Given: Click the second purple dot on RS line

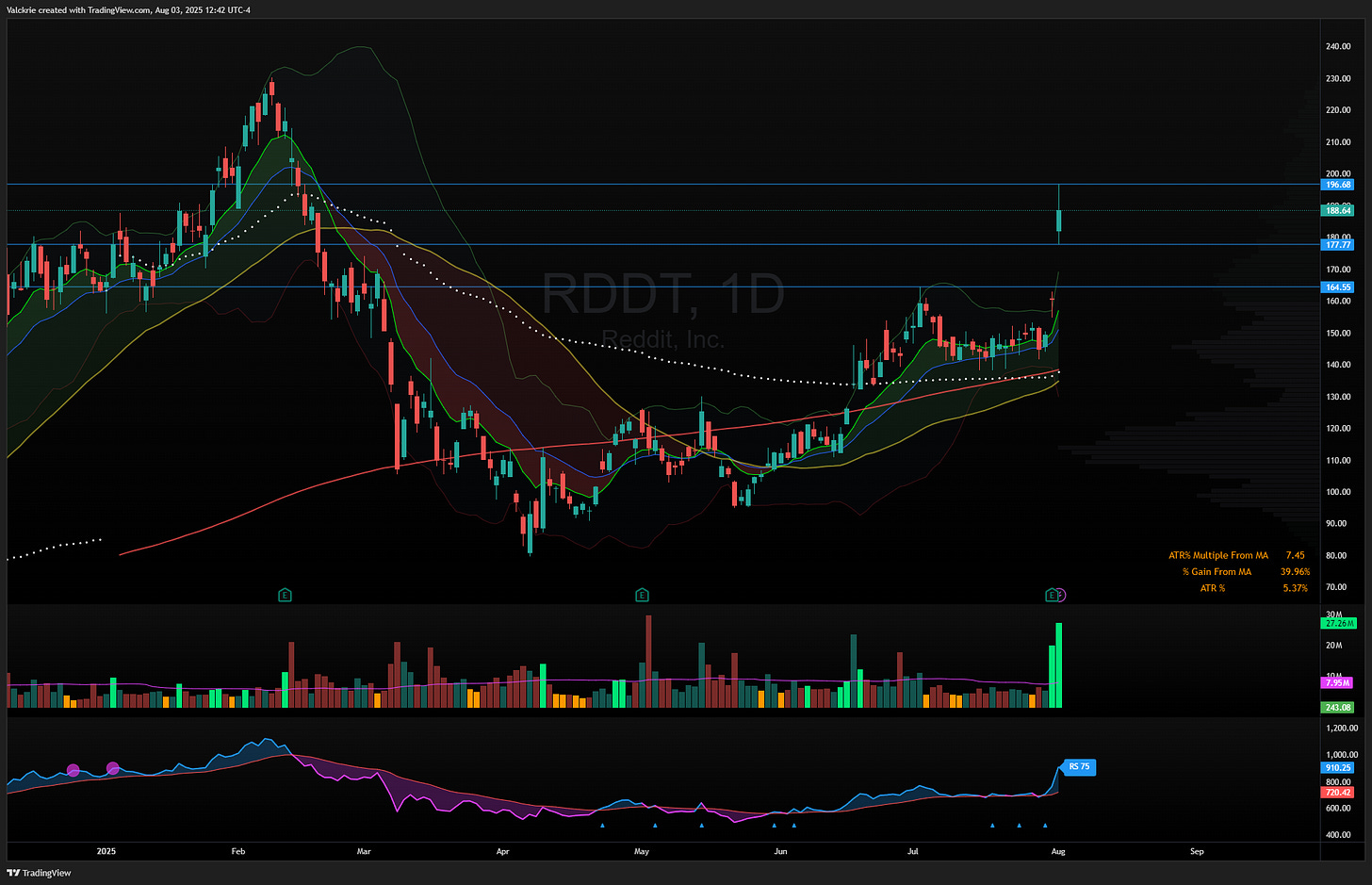Looking at the screenshot, I should point(113,768).
